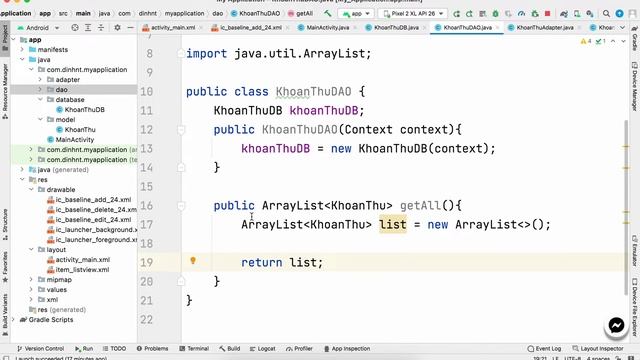
Task: Collapse the model package
Action: (40, 120)
